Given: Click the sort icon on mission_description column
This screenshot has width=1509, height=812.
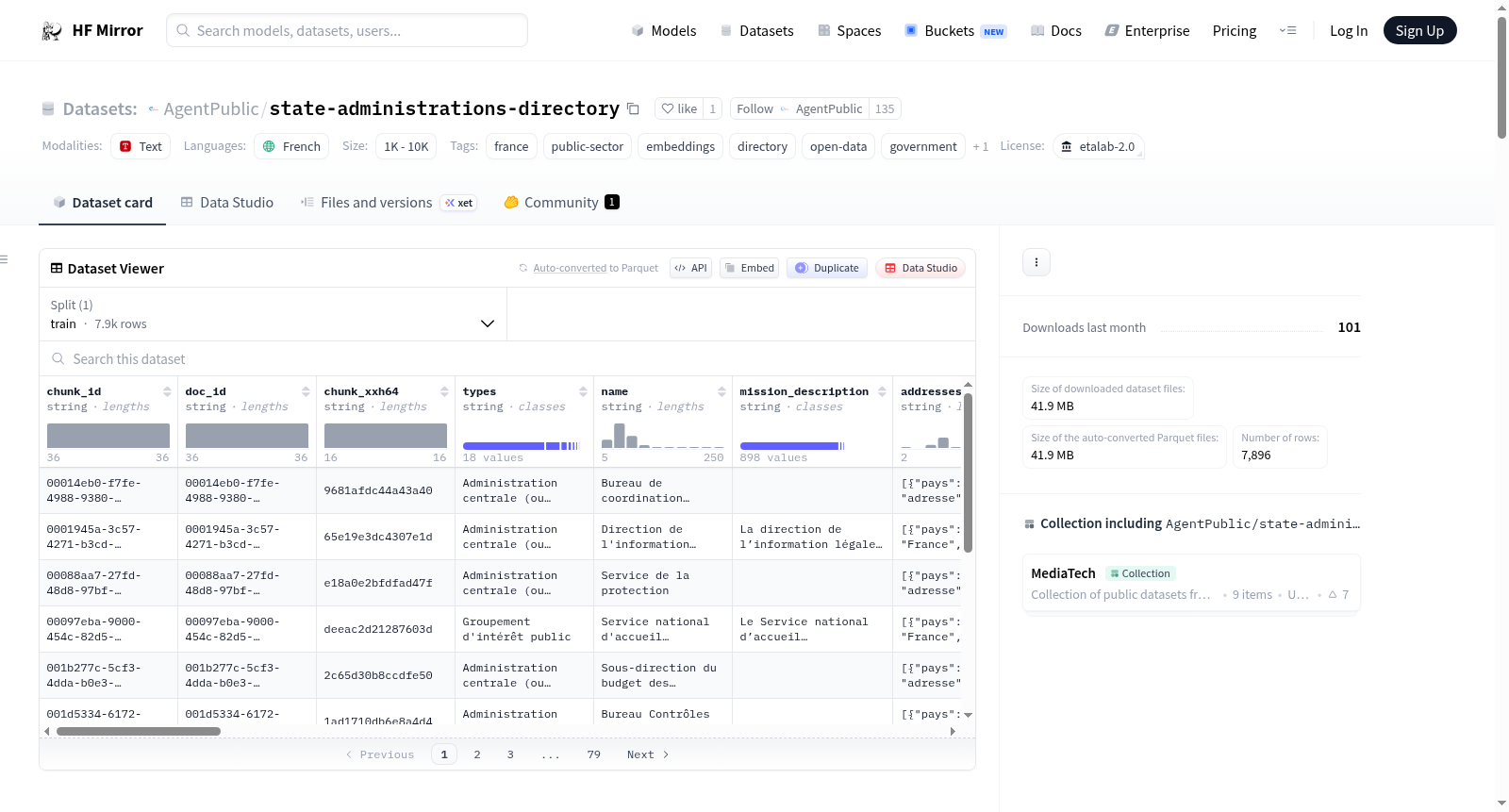Looking at the screenshot, I should pyautogui.click(x=882, y=391).
